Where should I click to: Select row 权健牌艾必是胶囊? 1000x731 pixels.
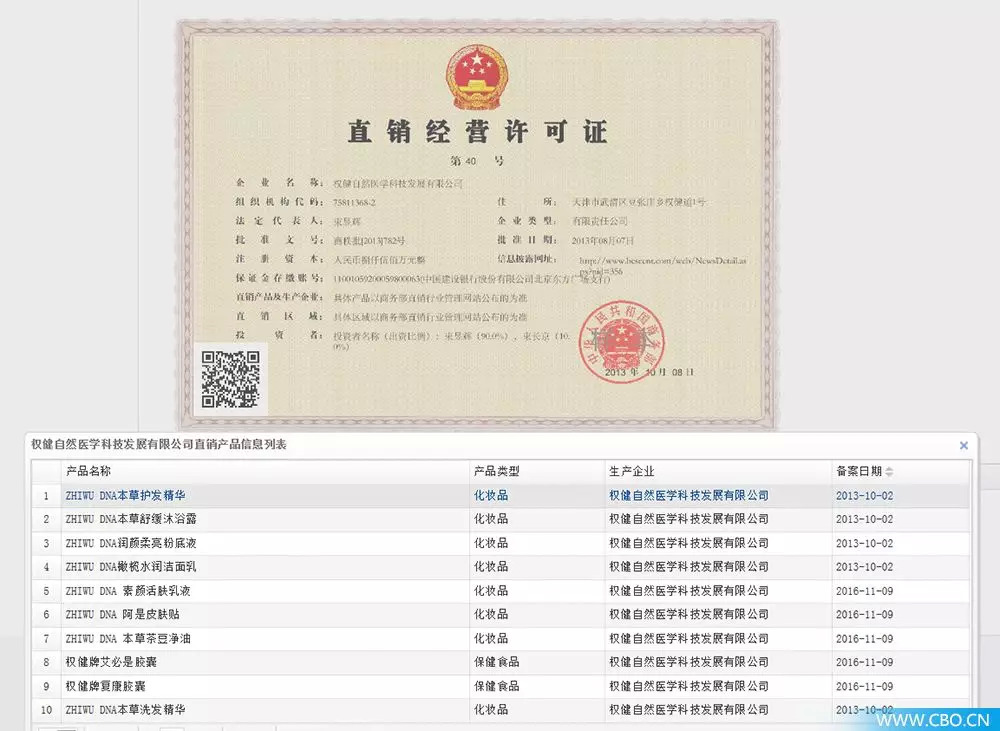click(501, 662)
